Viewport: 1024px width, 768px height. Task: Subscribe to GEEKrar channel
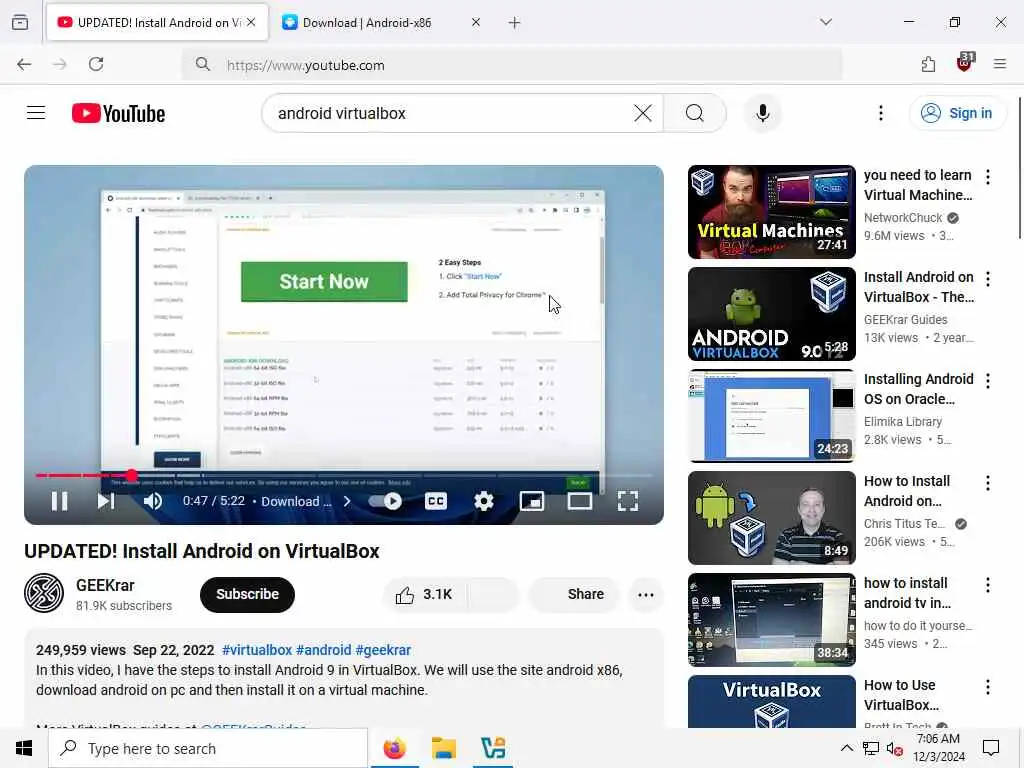click(x=248, y=594)
